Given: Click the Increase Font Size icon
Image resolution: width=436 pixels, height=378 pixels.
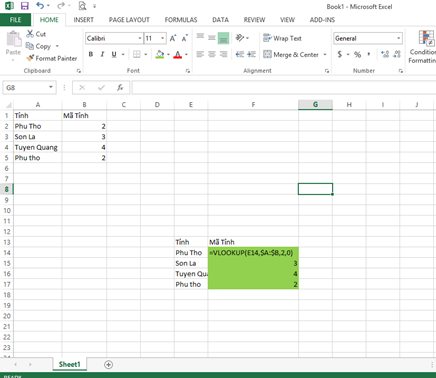Looking at the screenshot, I should pos(173,38).
